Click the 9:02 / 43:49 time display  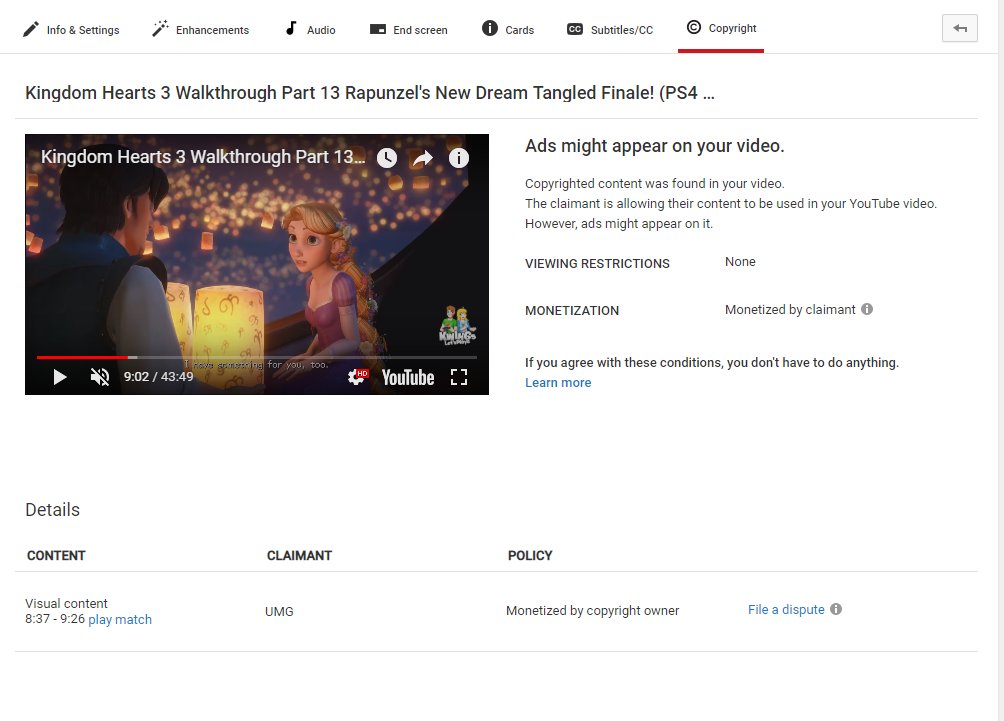[158, 377]
